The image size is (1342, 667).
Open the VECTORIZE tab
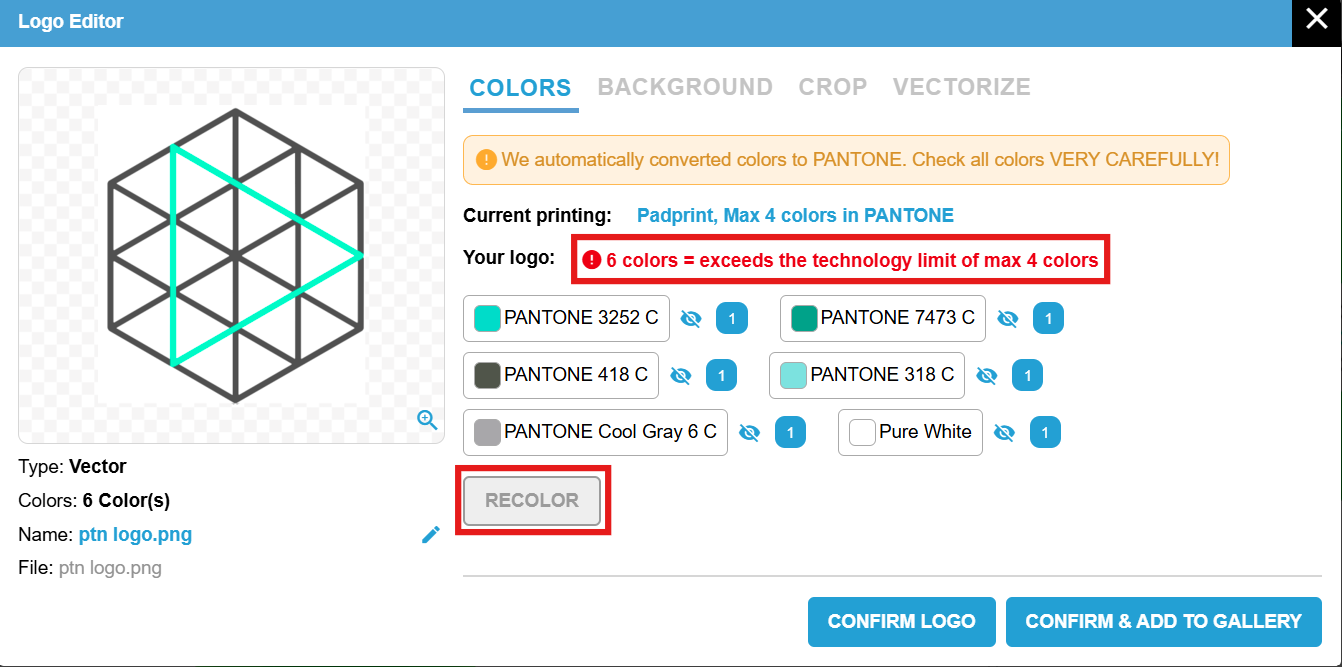point(962,87)
